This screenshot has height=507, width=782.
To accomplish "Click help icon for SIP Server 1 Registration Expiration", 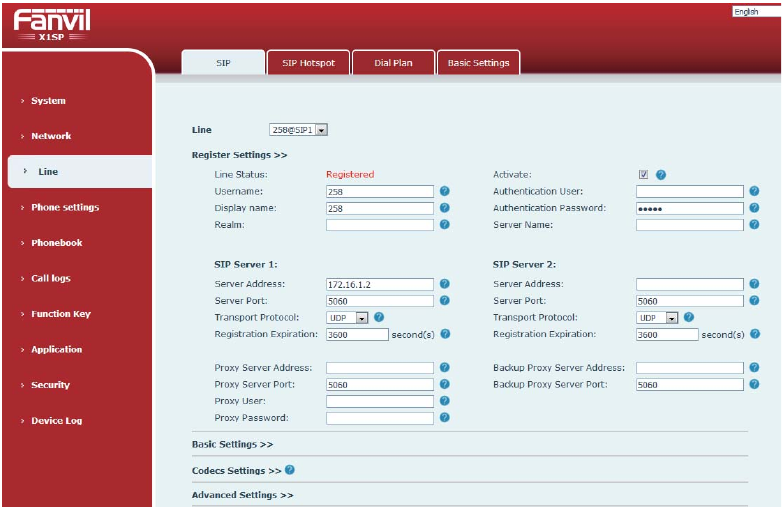I will 445,334.
